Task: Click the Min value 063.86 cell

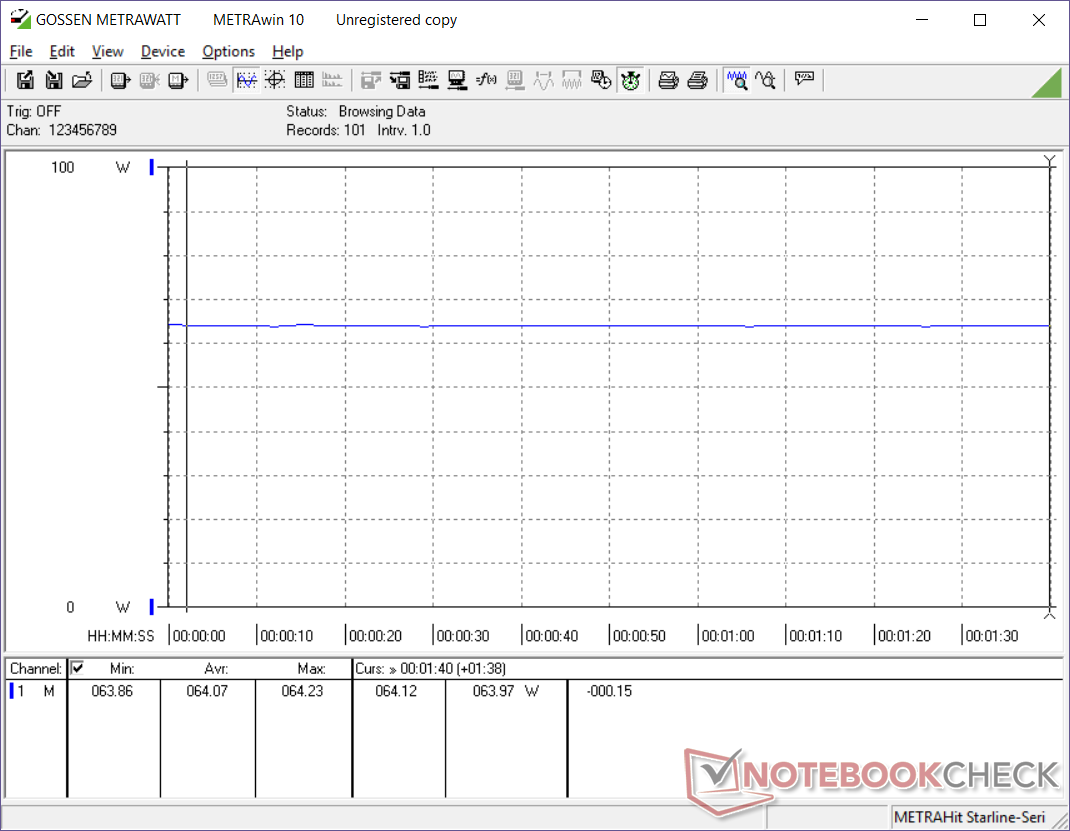Action: [x=113, y=691]
